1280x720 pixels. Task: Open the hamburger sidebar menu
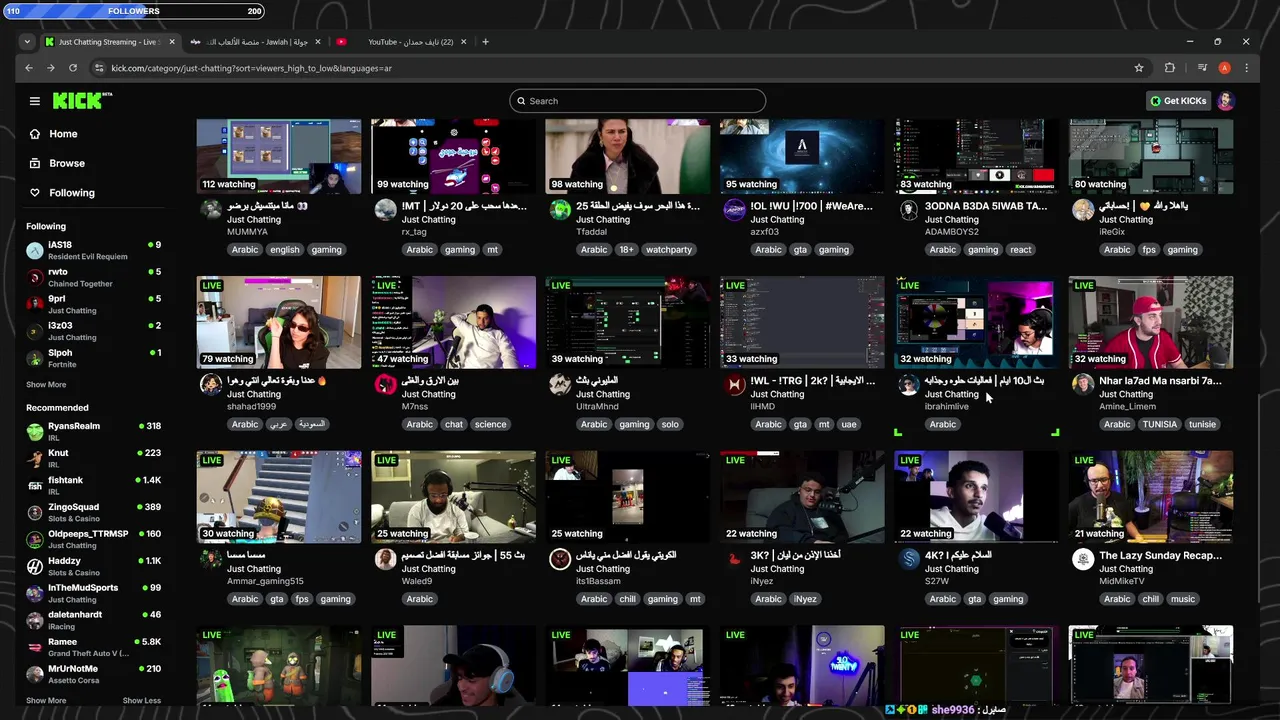(35, 101)
